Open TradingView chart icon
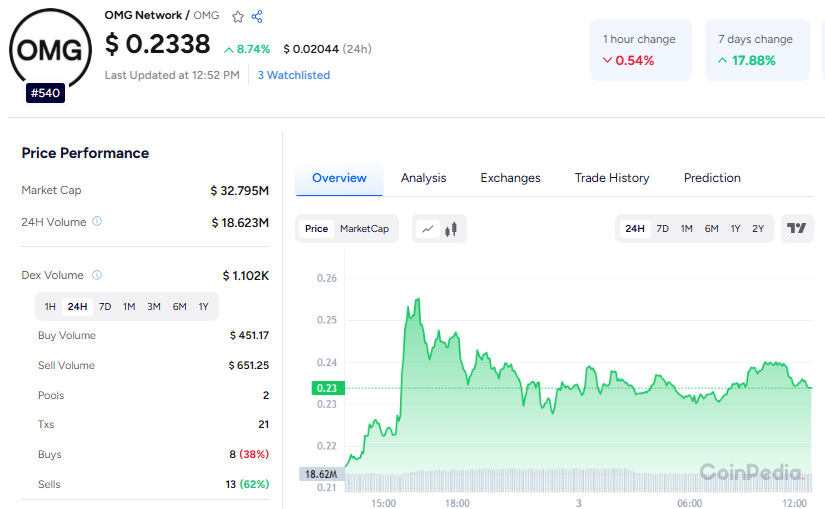 pos(797,228)
